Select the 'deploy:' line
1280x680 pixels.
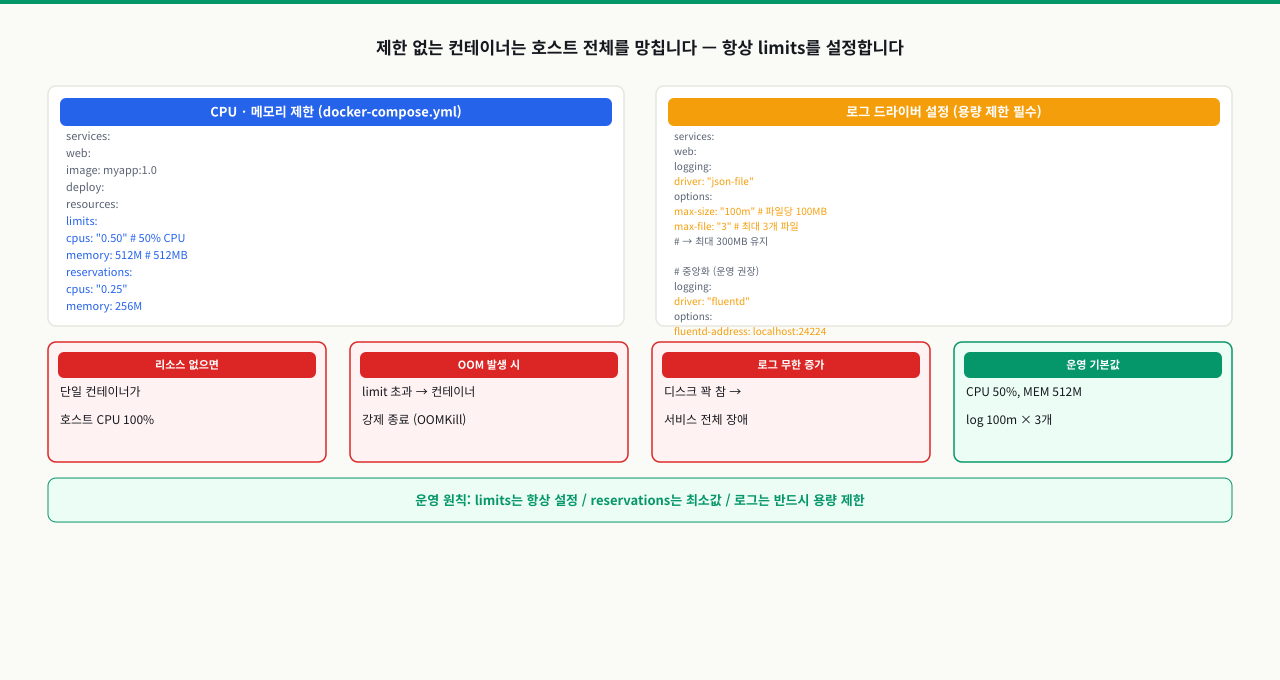point(85,187)
